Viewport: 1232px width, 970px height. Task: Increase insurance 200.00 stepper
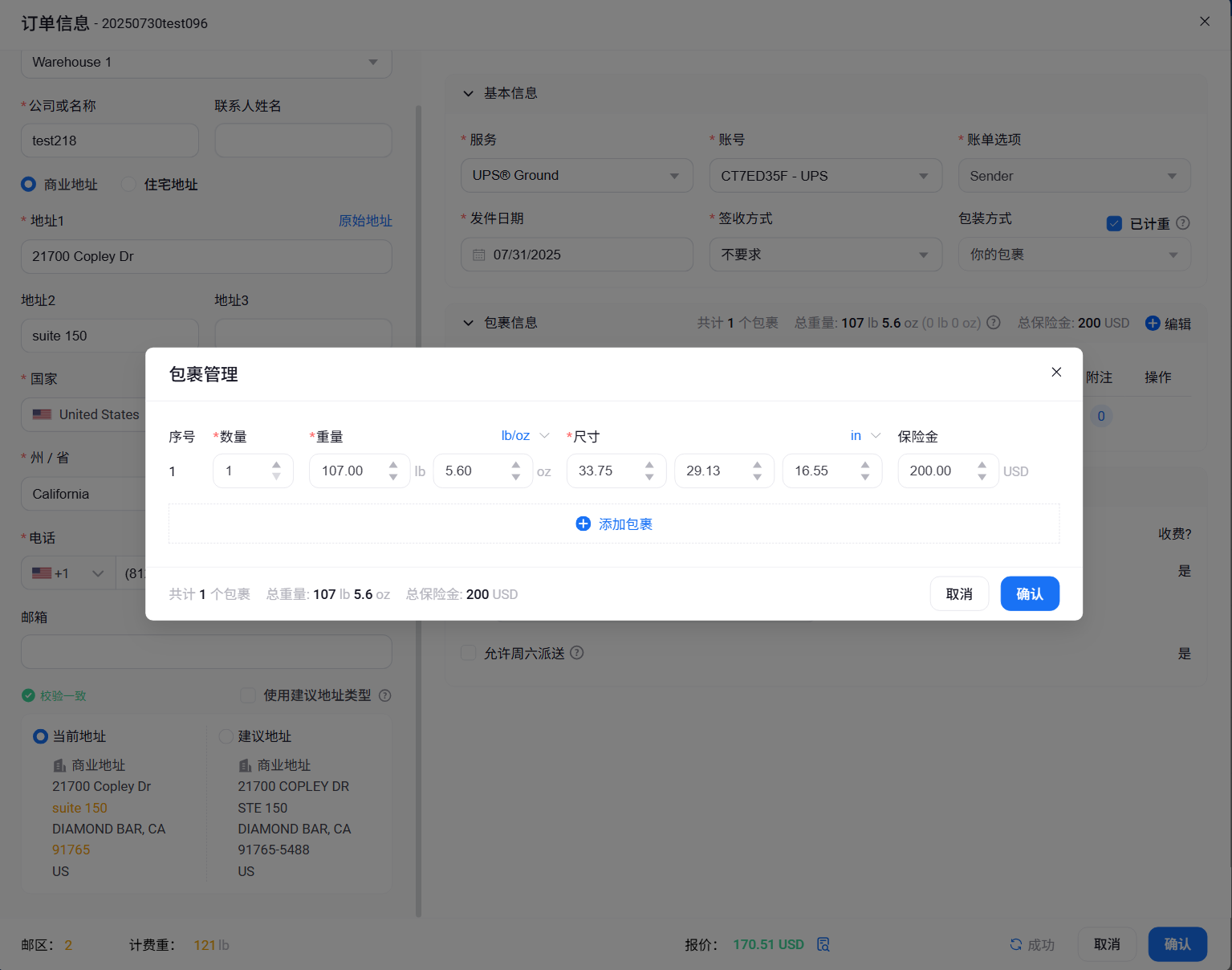(982, 465)
